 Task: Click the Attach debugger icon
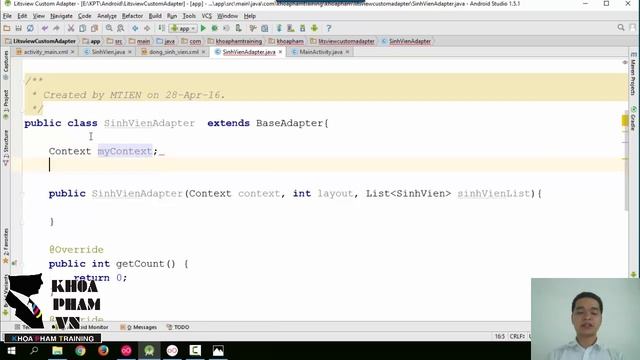pos(238,28)
